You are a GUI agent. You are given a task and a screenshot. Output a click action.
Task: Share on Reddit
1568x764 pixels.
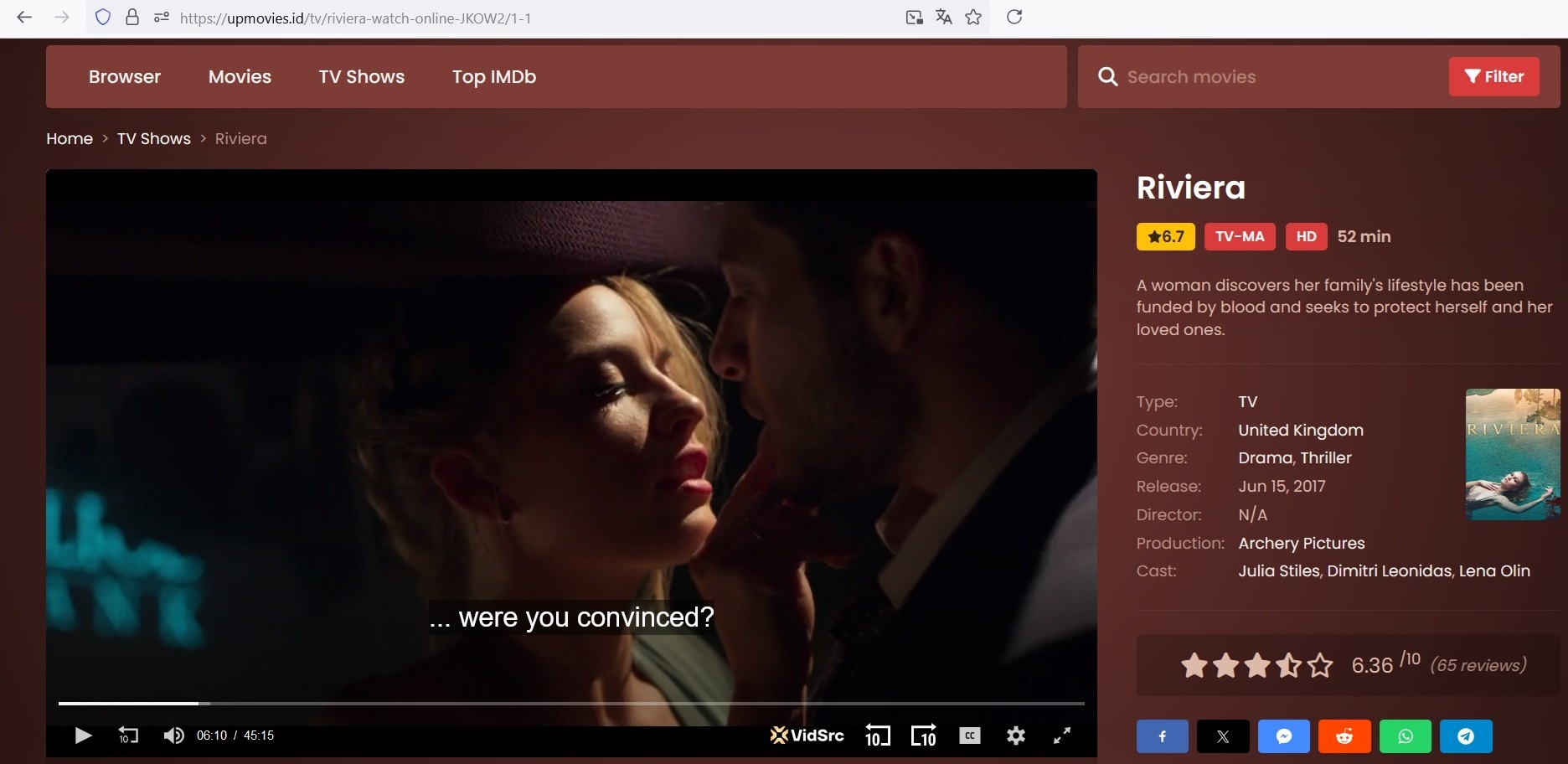pos(1344,736)
